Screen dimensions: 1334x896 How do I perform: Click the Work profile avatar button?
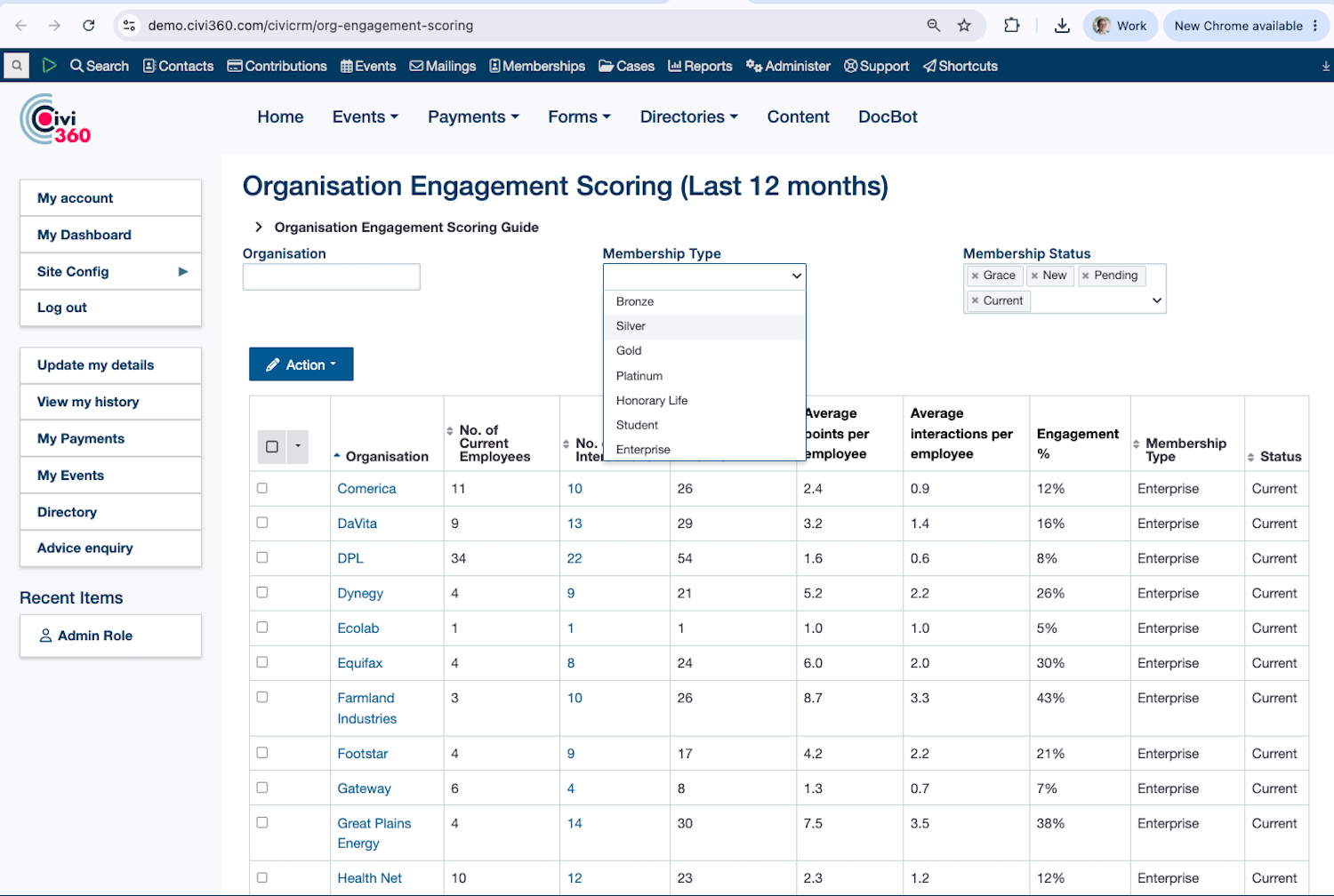pyautogui.click(x=1121, y=26)
